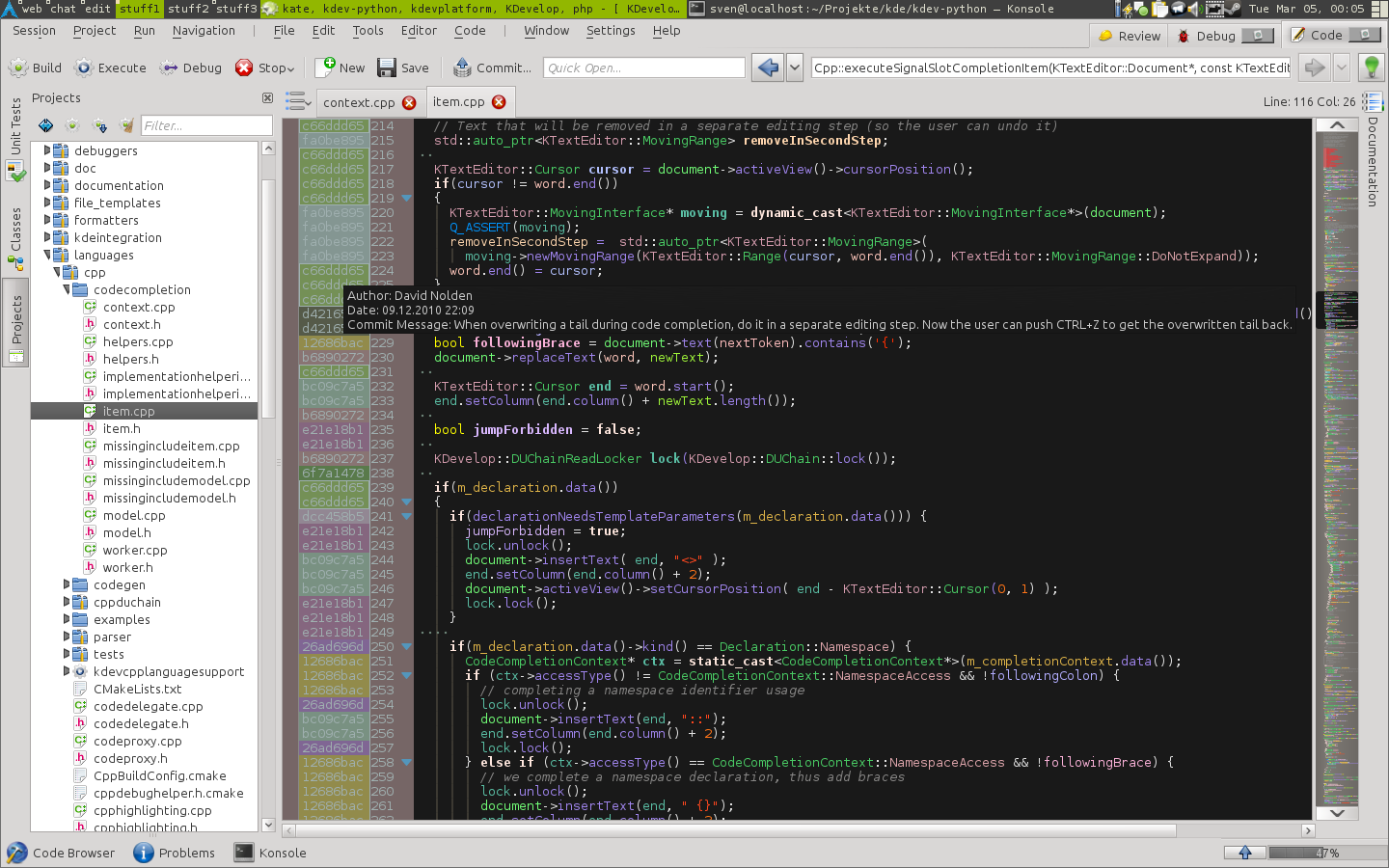Click the blue up-arrow in the status bar
1389x868 pixels.
tap(1244, 853)
